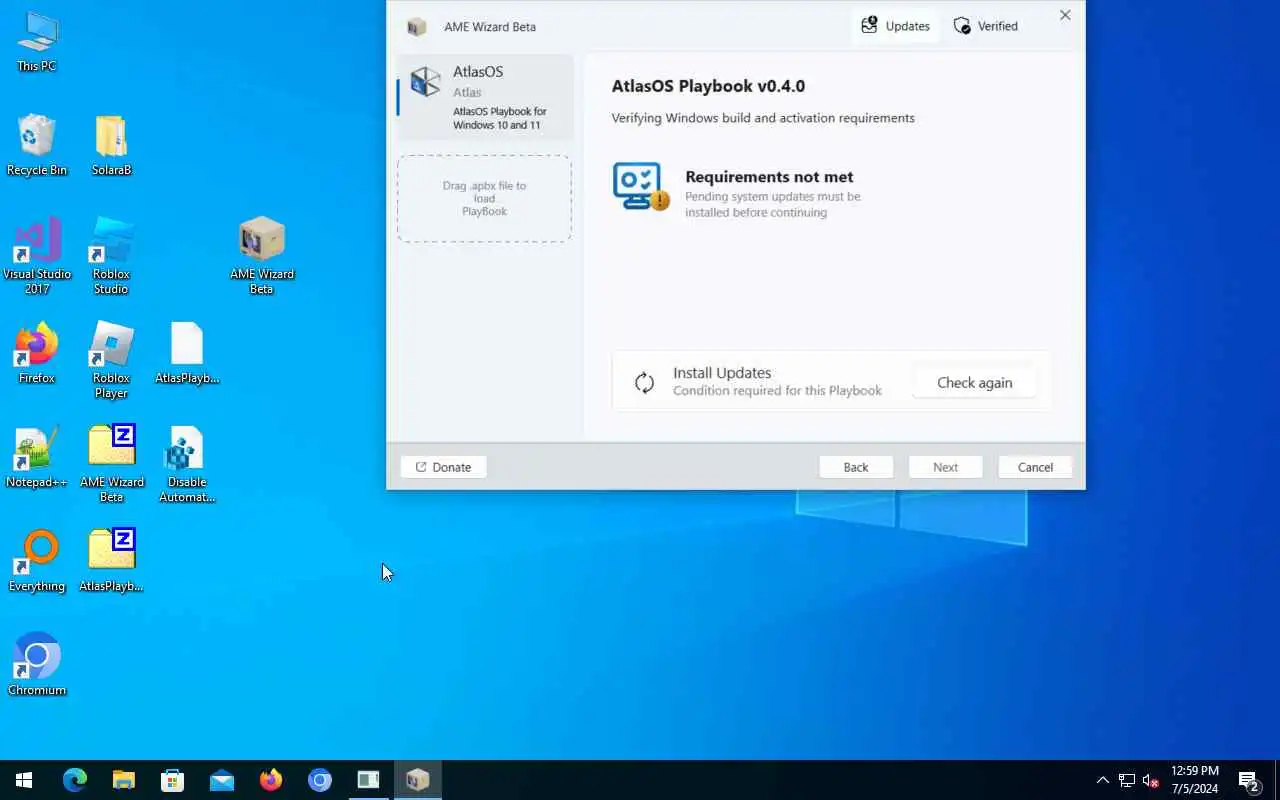Select the Chromium desktop shortcut
The height and width of the screenshot is (800, 1280).
[37, 665]
